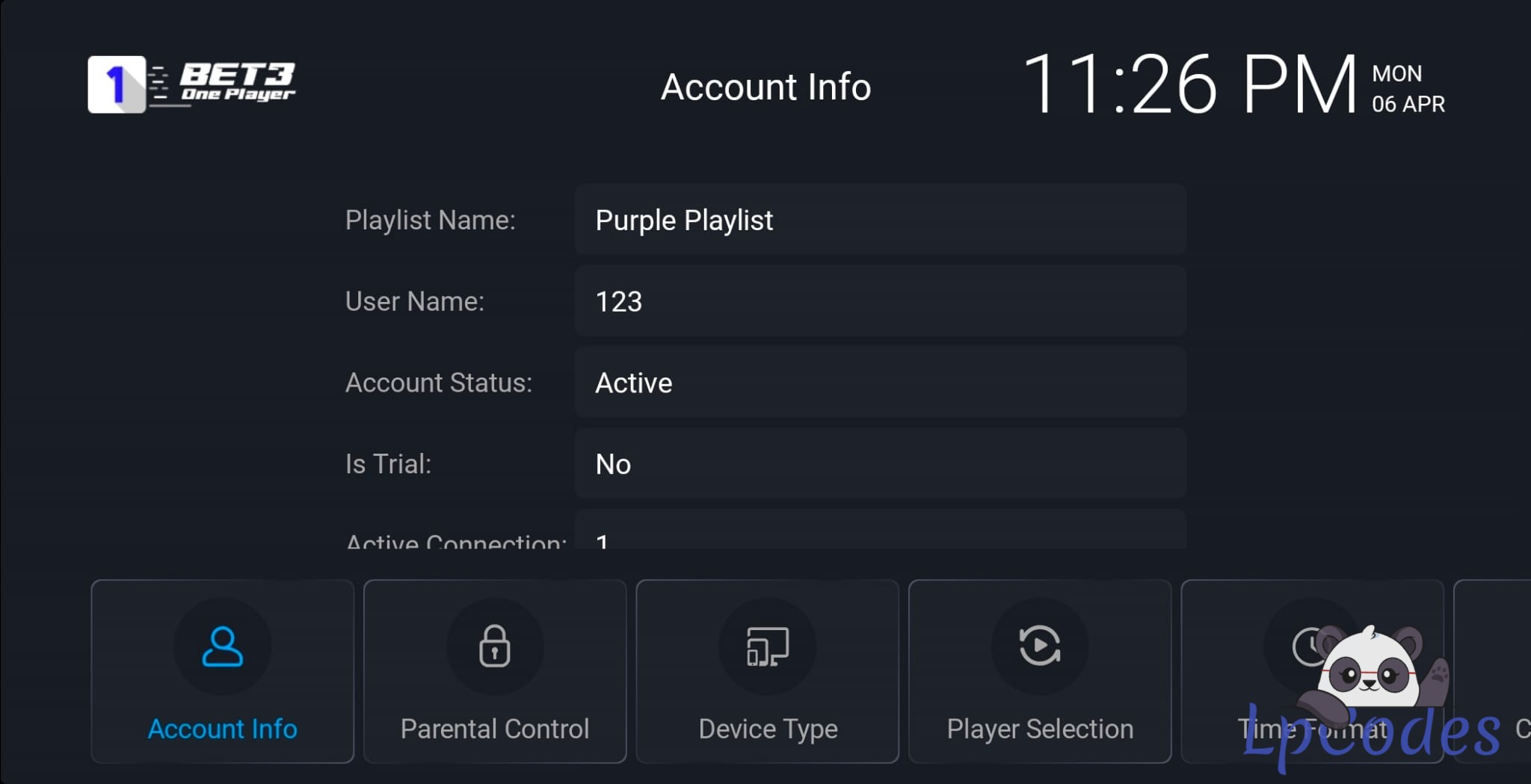Click the Device Type text label
This screenshot has height=784, width=1531.
pyautogui.click(x=767, y=729)
